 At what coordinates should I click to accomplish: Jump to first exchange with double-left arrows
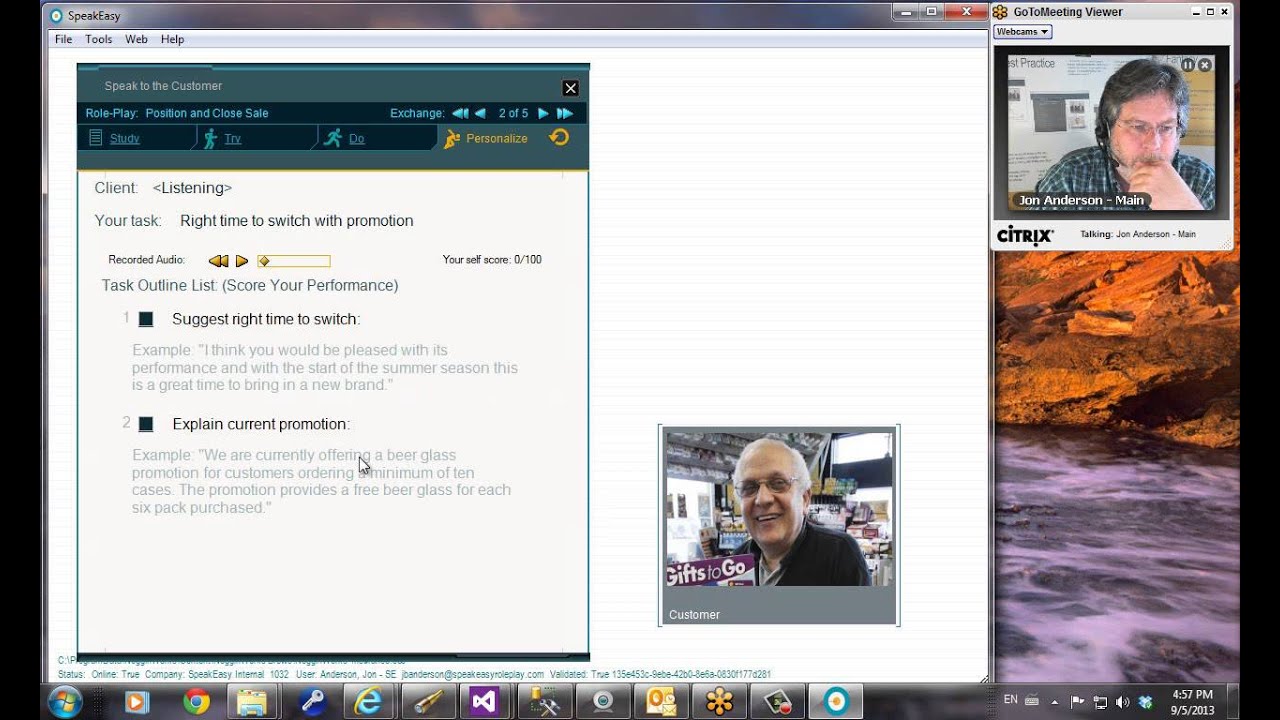pyautogui.click(x=460, y=113)
